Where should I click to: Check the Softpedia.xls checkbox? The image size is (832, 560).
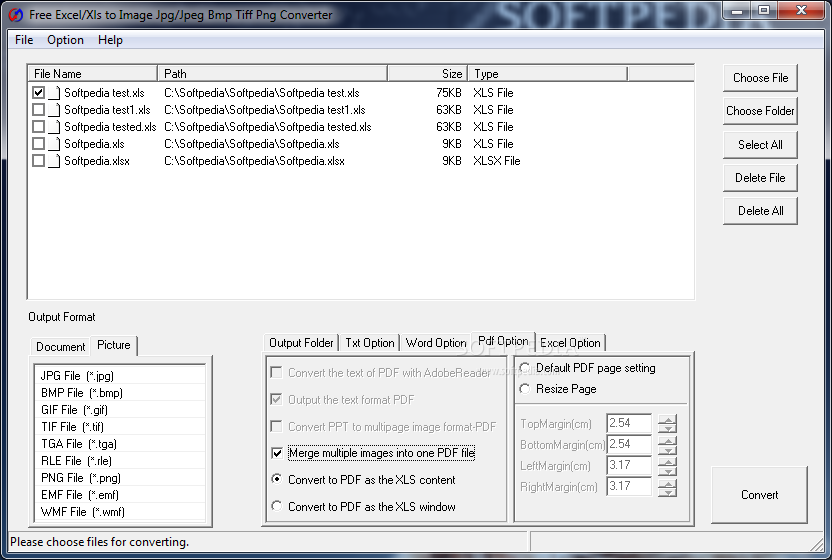(x=38, y=144)
